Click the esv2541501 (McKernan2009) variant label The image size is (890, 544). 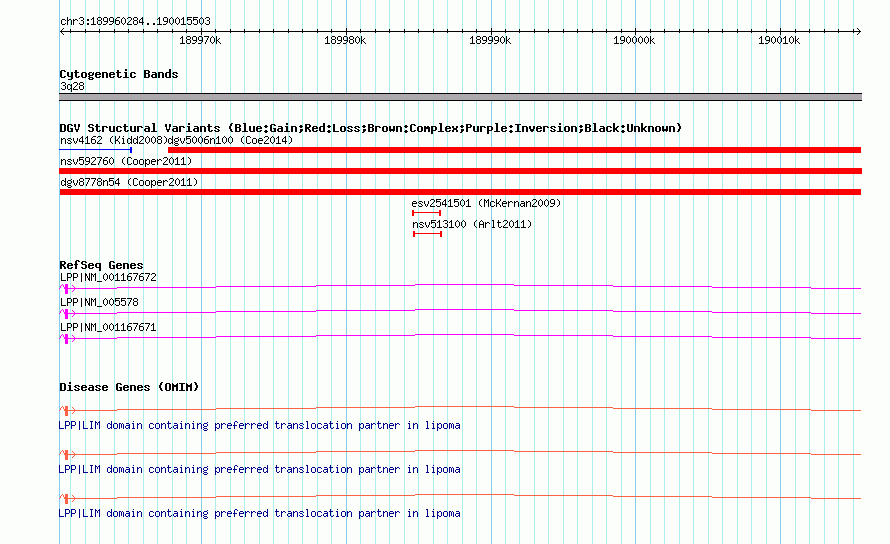(x=486, y=203)
